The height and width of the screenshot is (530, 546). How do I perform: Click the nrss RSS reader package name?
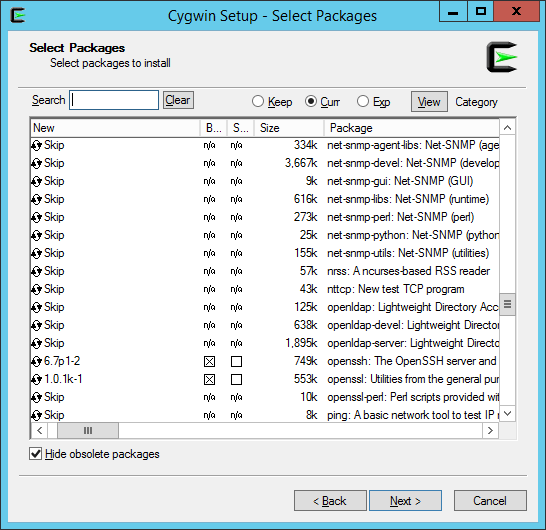tap(408, 271)
